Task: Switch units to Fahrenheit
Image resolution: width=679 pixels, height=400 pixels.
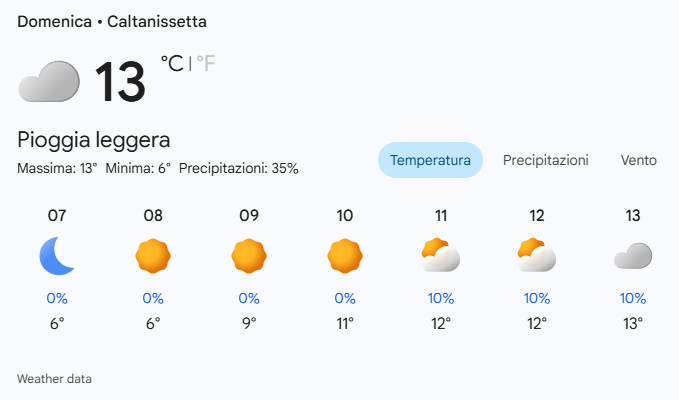Action: click(206, 64)
